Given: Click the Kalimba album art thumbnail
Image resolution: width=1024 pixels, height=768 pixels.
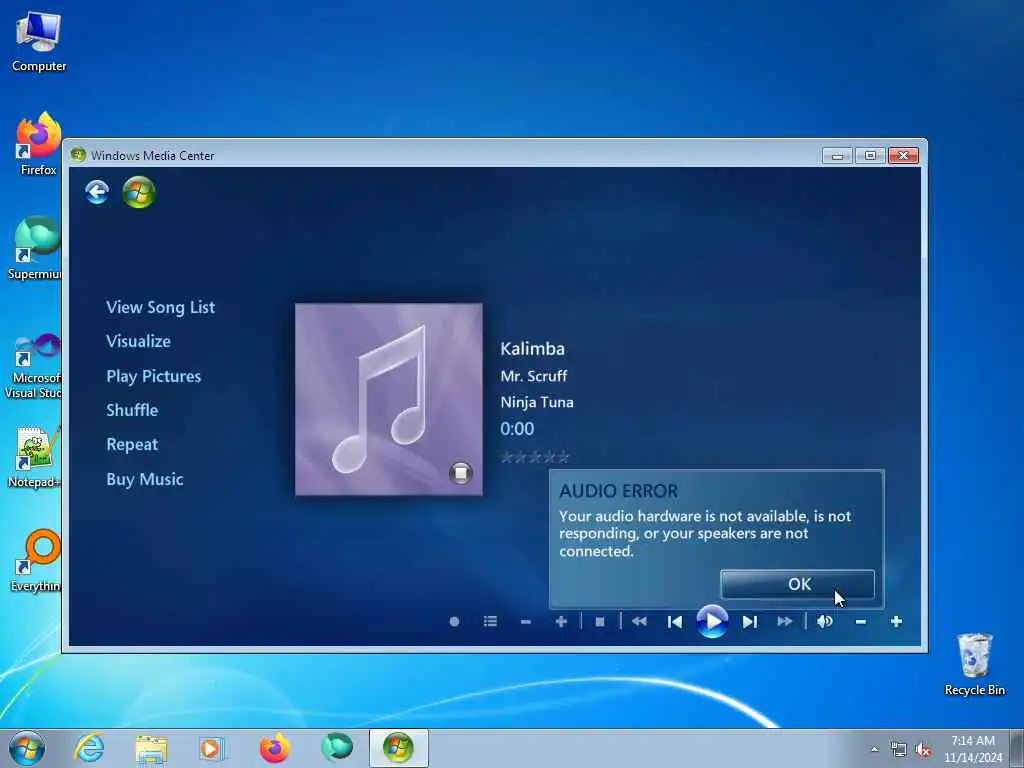Looking at the screenshot, I should [x=389, y=399].
